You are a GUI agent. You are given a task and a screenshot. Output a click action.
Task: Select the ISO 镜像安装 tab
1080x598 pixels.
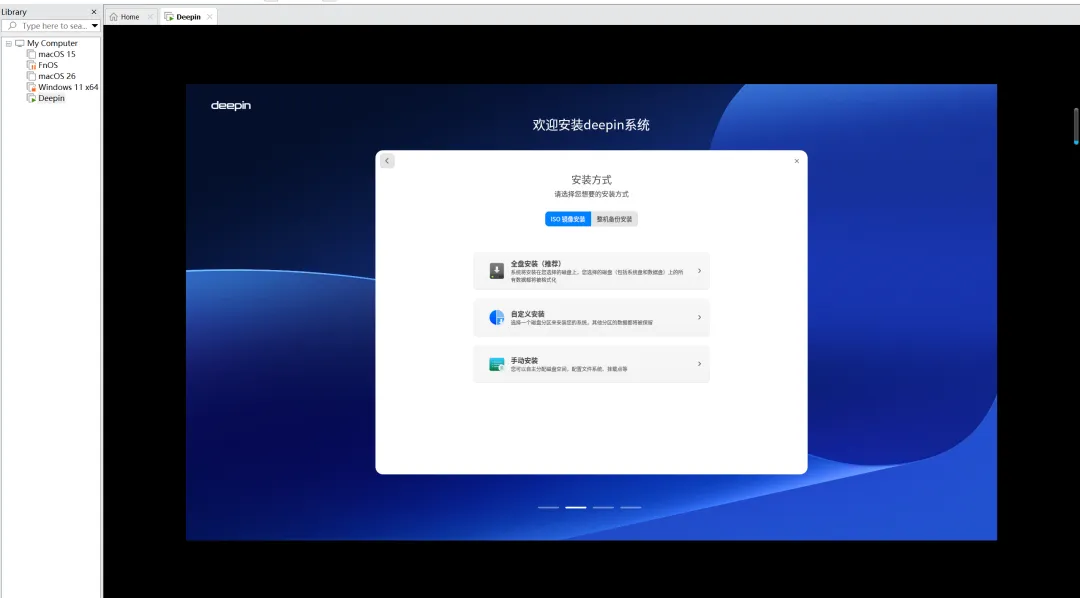(568, 219)
